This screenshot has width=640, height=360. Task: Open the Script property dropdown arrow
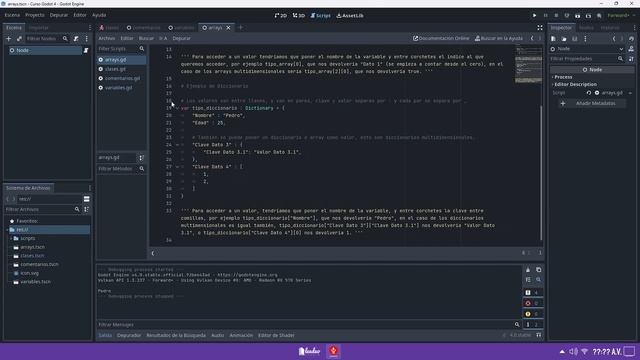pyautogui.click(x=630, y=93)
